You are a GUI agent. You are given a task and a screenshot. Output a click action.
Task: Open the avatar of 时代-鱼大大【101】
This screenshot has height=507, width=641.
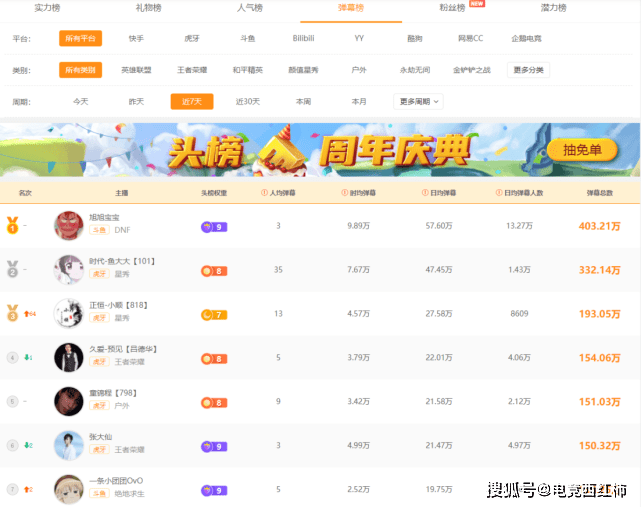[69, 269]
